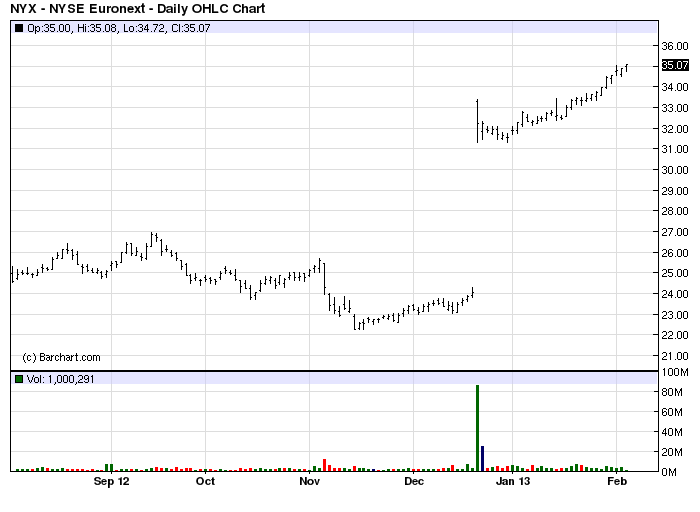The height and width of the screenshot is (512, 700).
Task: Click the 0M volume axis label
Action: pos(669,472)
